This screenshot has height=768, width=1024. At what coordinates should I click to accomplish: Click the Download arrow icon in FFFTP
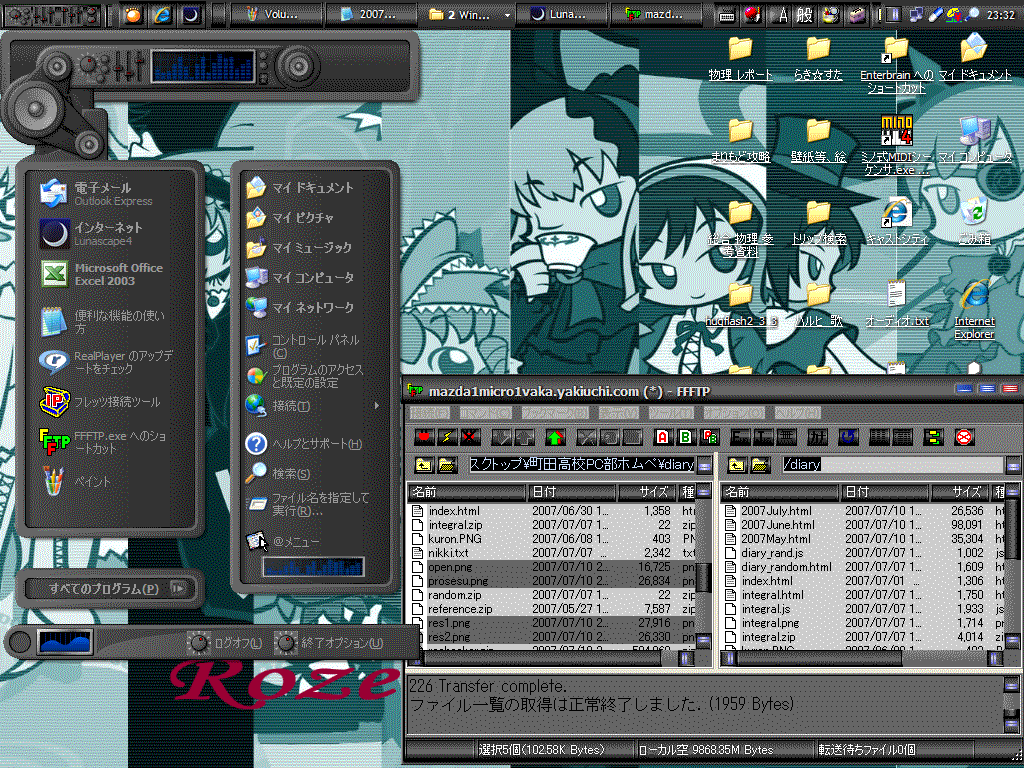(x=502, y=437)
